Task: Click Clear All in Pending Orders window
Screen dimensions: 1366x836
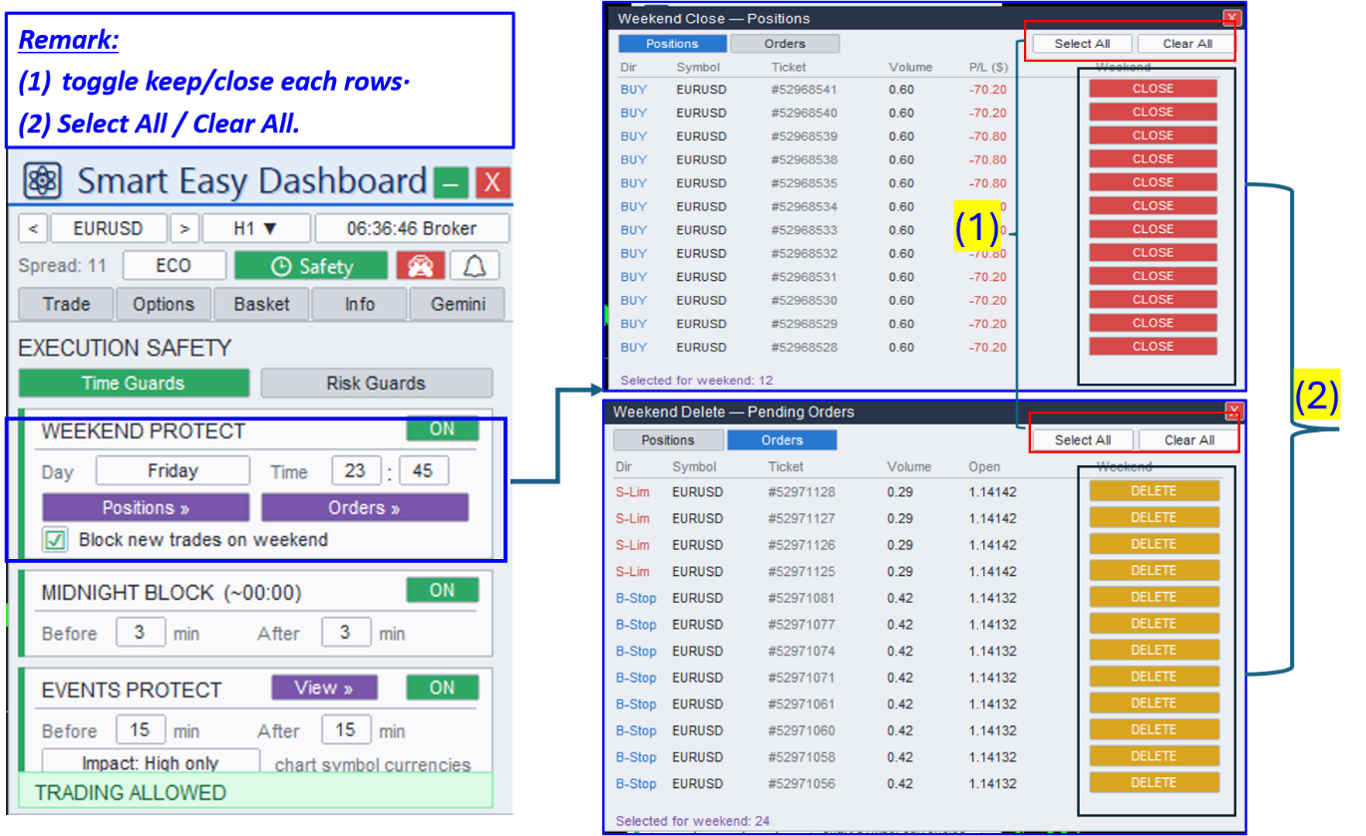Action: (1189, 440)
